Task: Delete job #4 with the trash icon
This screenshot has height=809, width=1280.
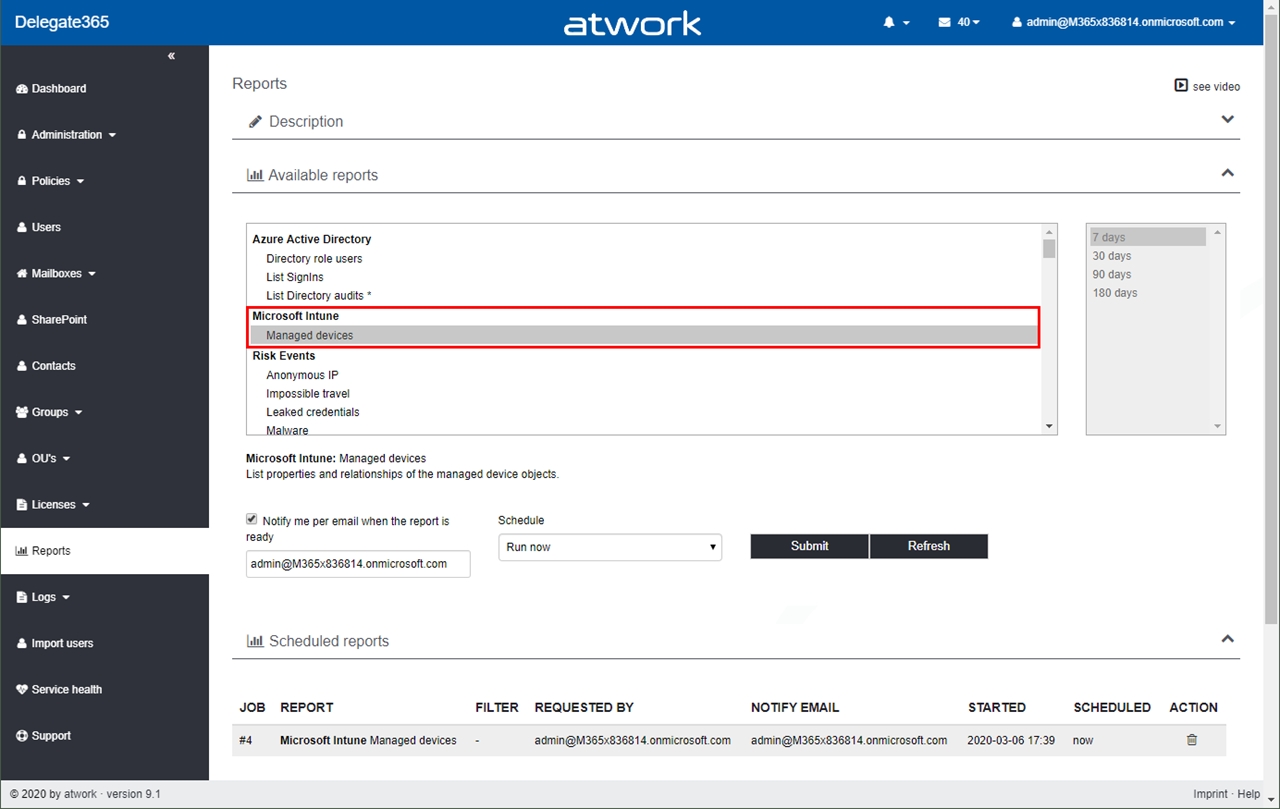Action: [x=1191, y=740]
